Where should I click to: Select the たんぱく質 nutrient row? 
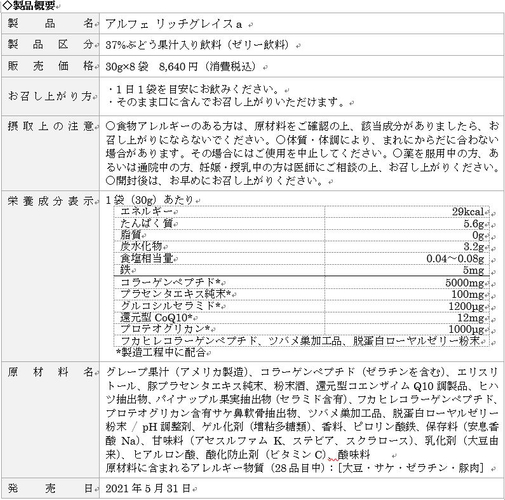tap(302, 223)
